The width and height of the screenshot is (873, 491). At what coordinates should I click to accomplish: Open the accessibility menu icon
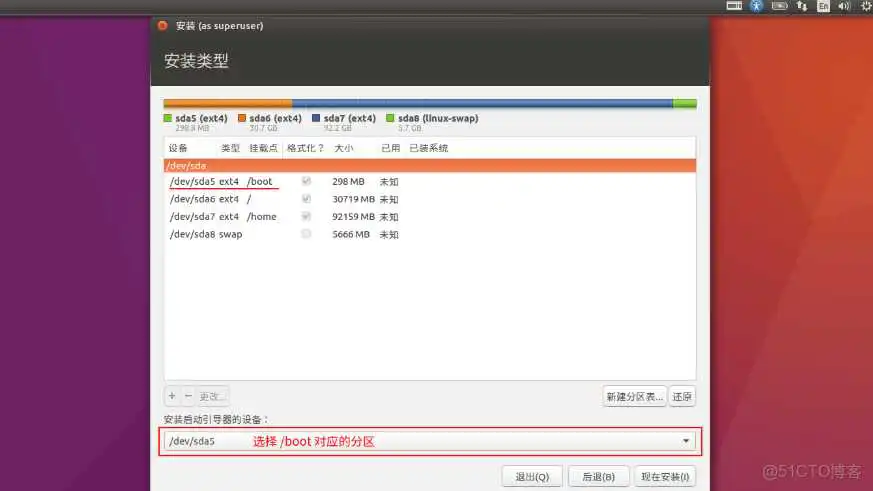pyautogui.click(x=756, y=6)
